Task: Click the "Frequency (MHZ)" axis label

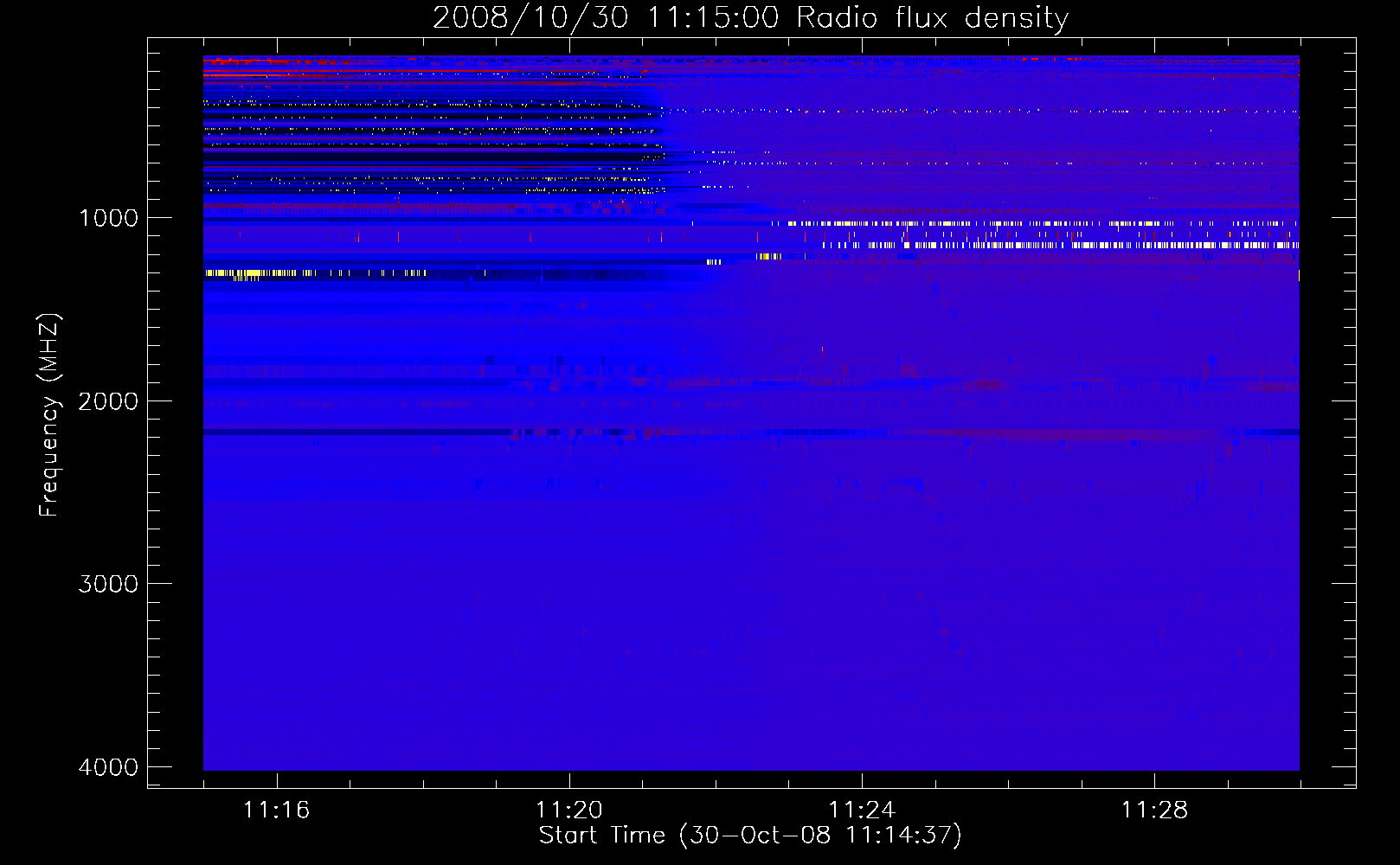Action: click(49, 414)
